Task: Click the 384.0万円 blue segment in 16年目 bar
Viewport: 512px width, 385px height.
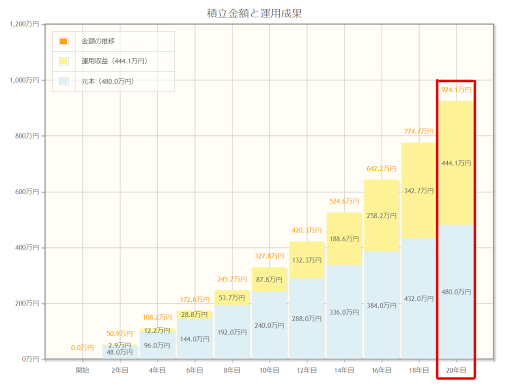Action: (x=381, y=305)
